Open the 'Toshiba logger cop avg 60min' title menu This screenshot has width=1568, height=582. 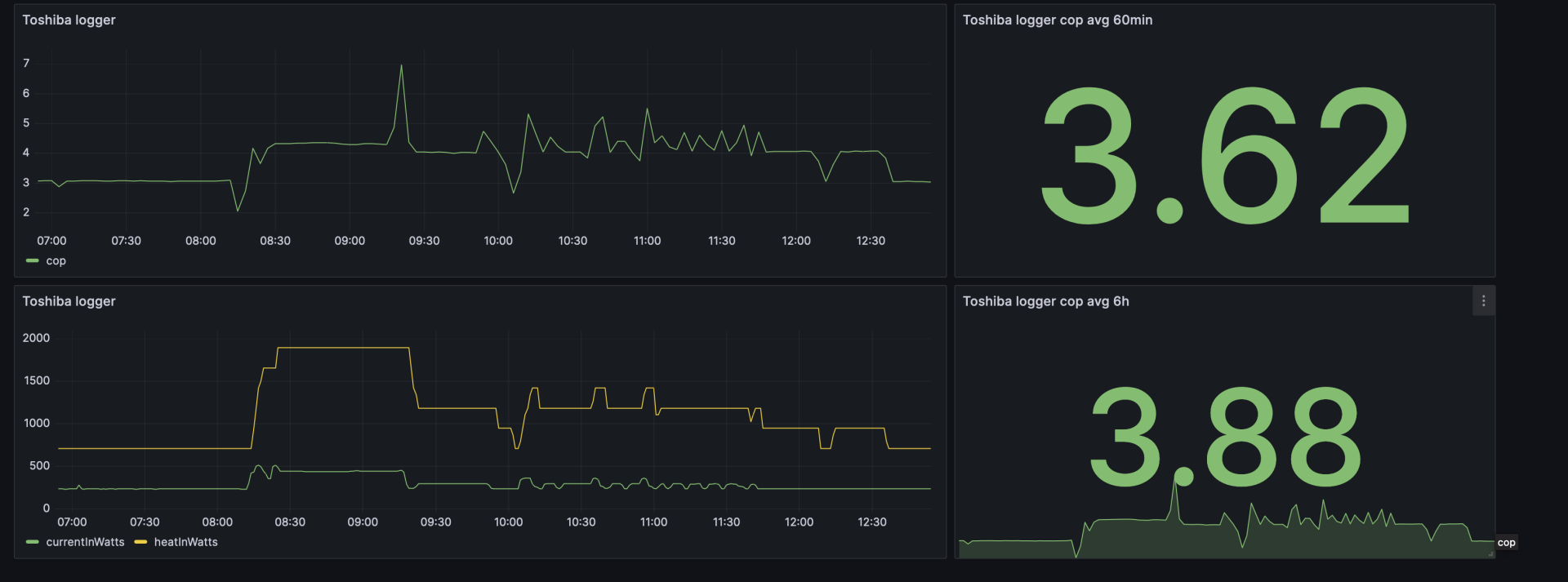1057,20
